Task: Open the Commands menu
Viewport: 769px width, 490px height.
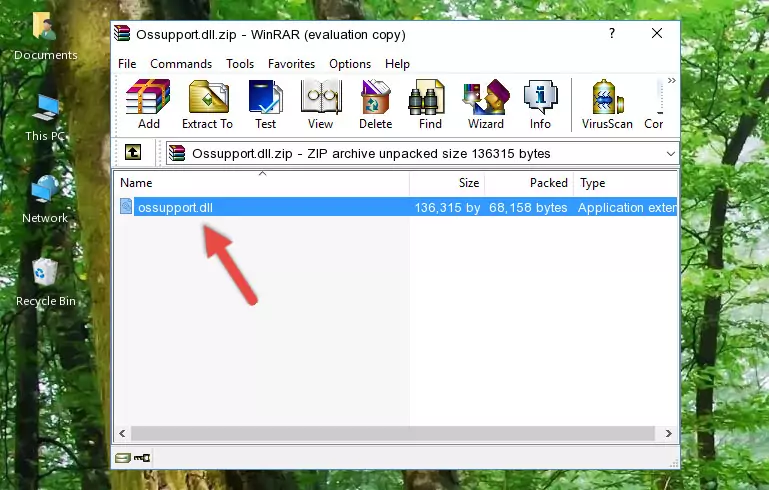Action: tap(181, 64)
